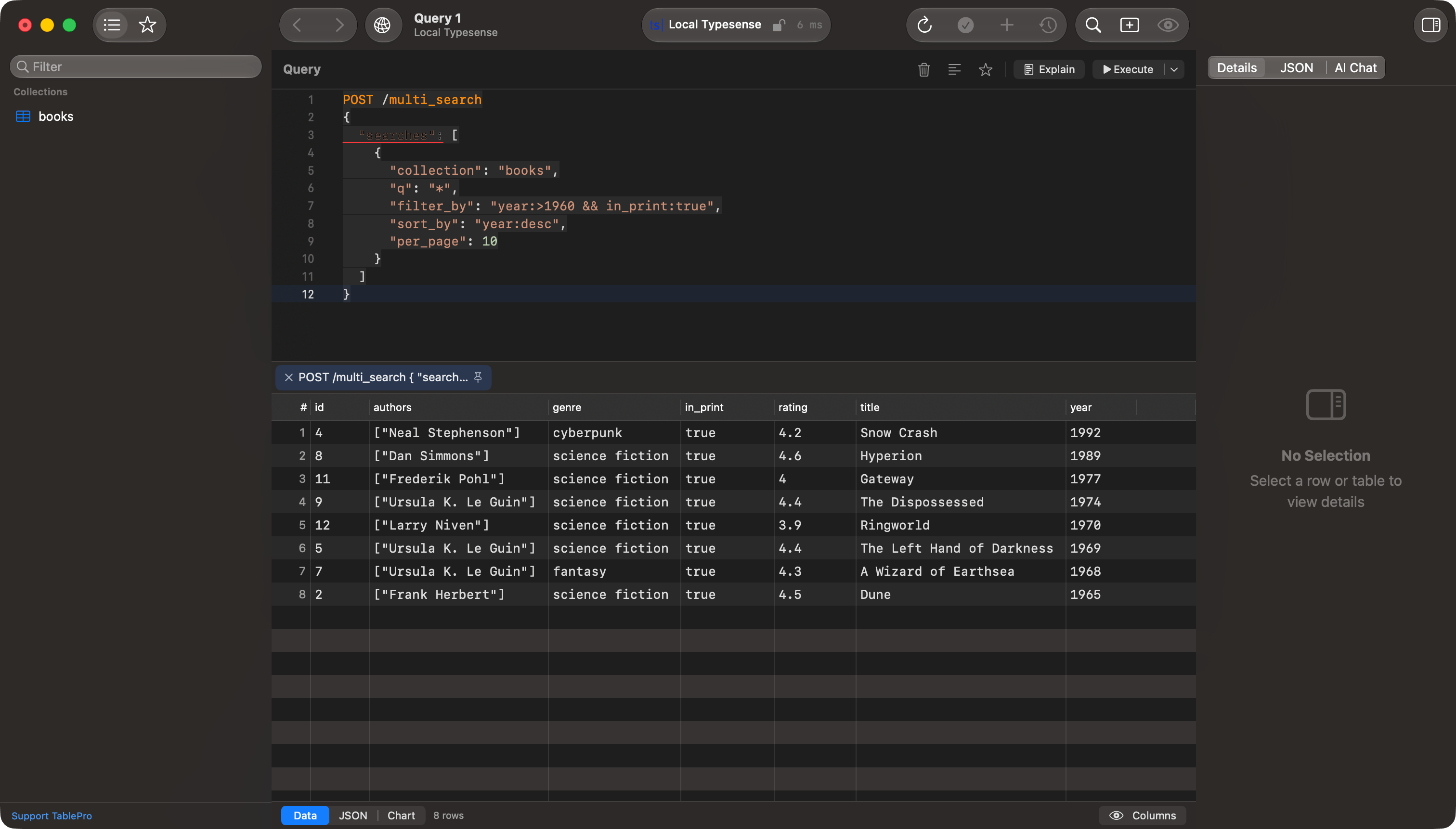Click the Filter search field
Image resolution: width=1456 pixels, height=829 pixels.
135,66
